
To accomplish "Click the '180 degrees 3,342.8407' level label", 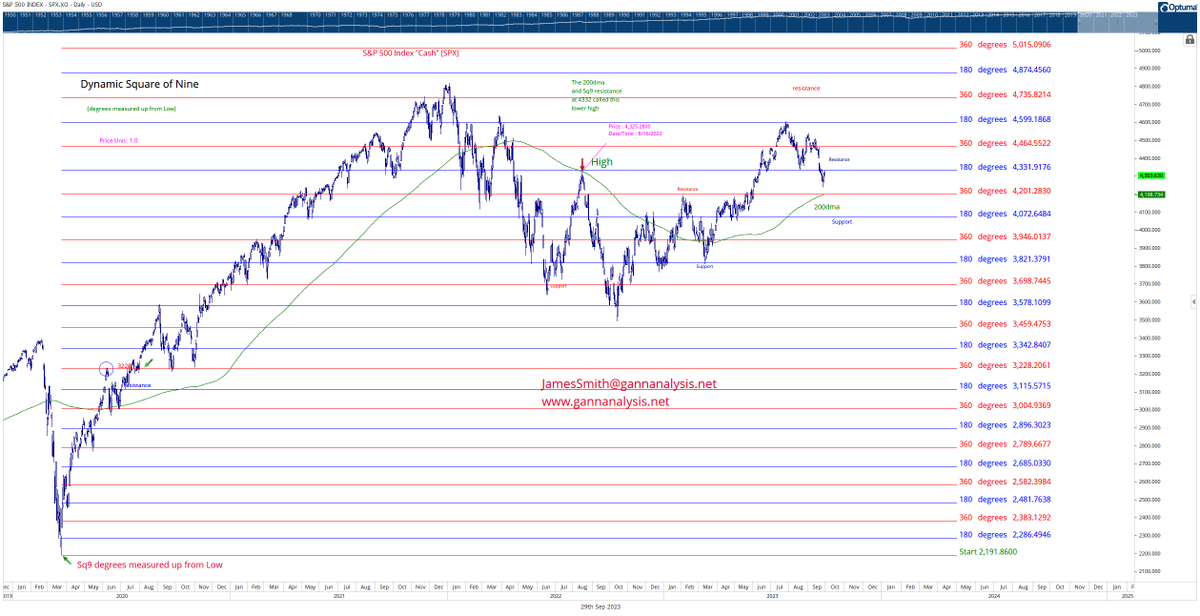I will coord(1005,345).
